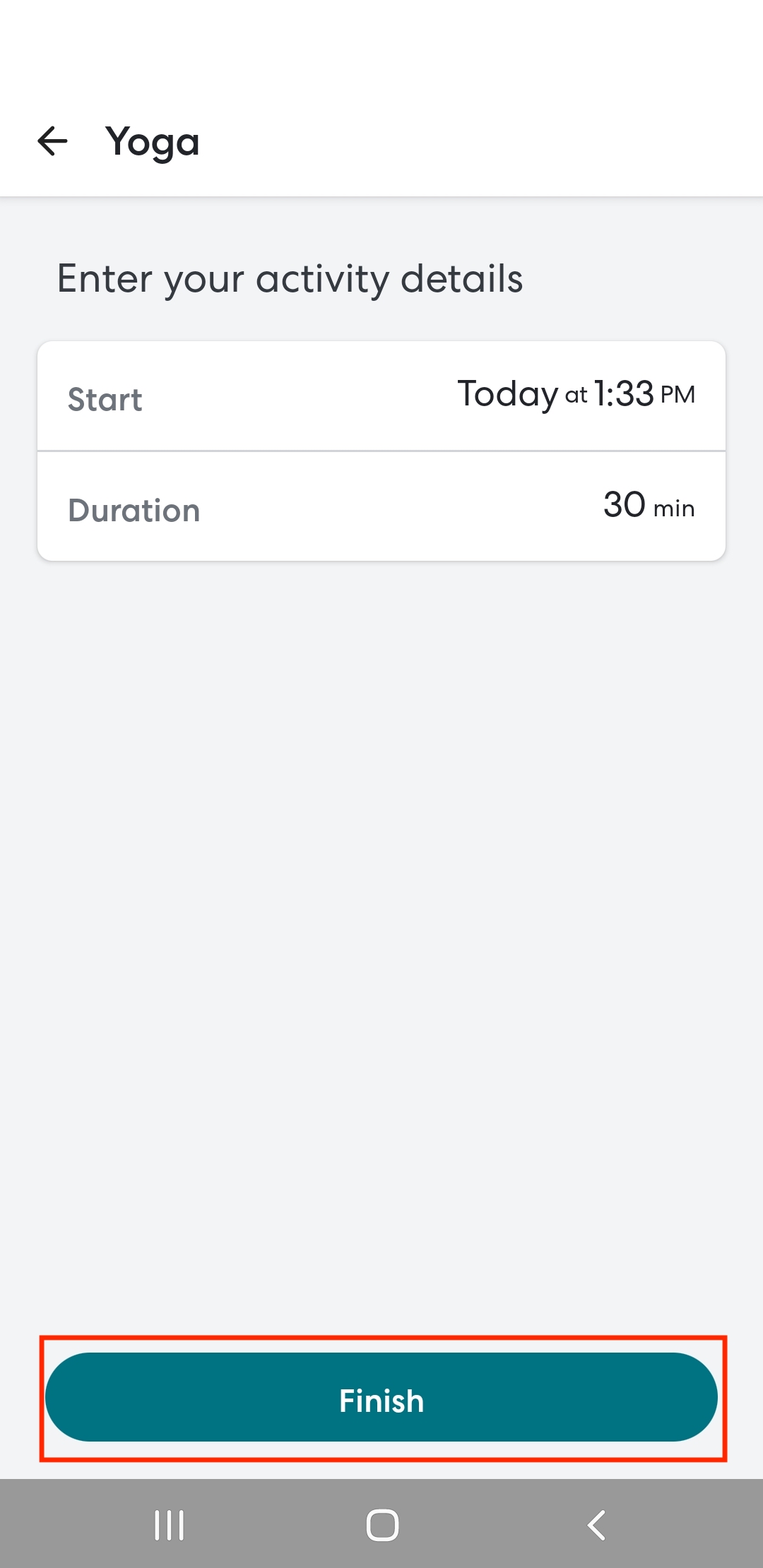
Task: Tap the min unit in Duration row
Action: [674, 509]
